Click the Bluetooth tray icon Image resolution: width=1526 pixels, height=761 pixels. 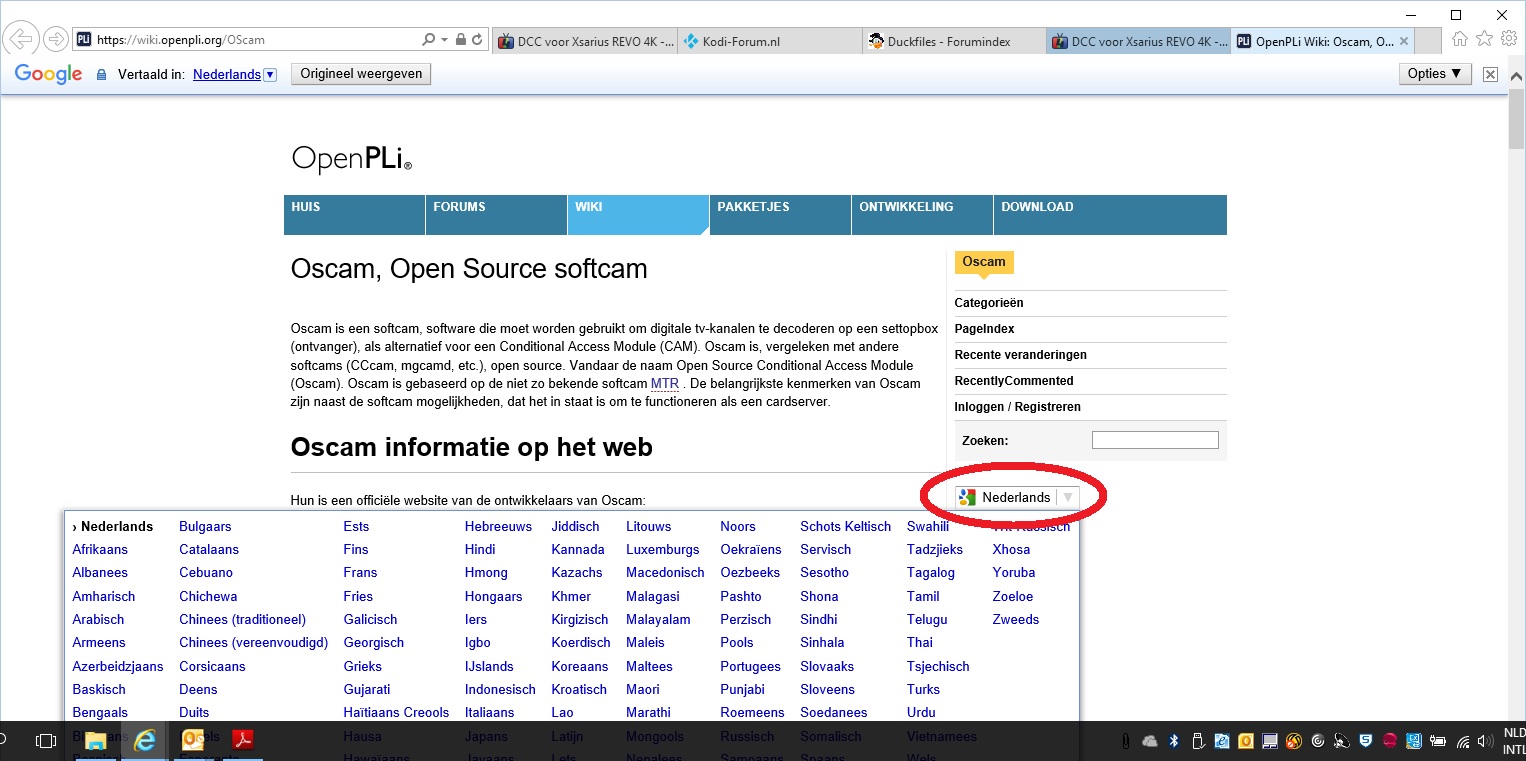click(x=1174, y=741)
